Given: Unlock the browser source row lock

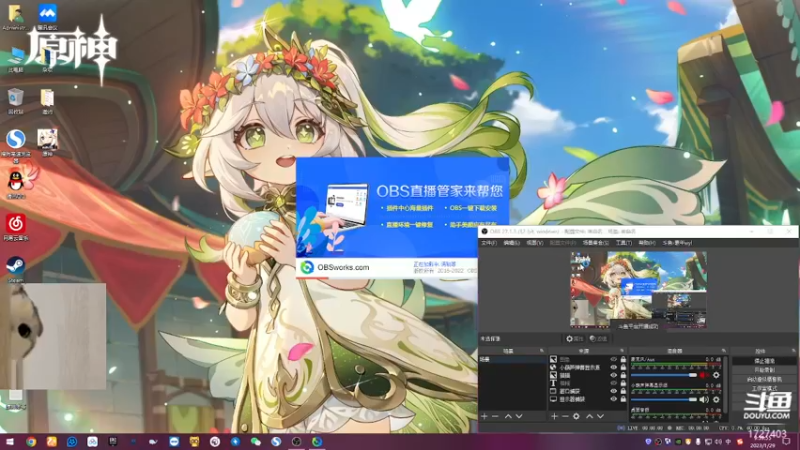Looking at the screenshot, I should (623, 367).
